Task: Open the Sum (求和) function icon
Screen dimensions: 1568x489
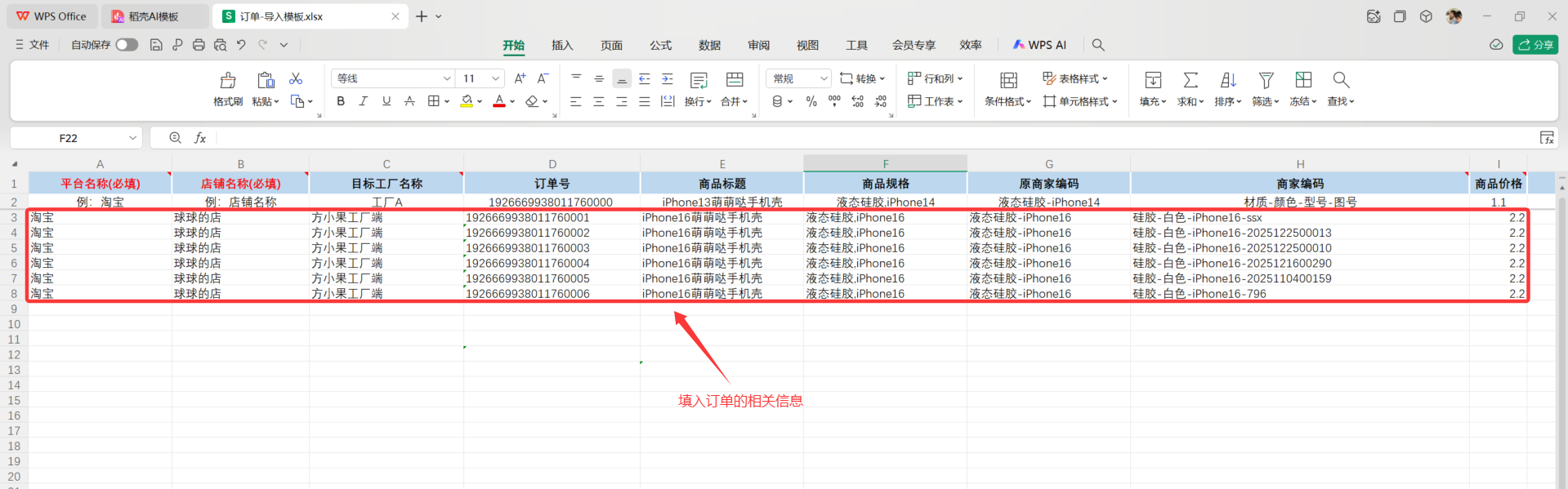Action: pyautogui.click(x=1191, y=80)
